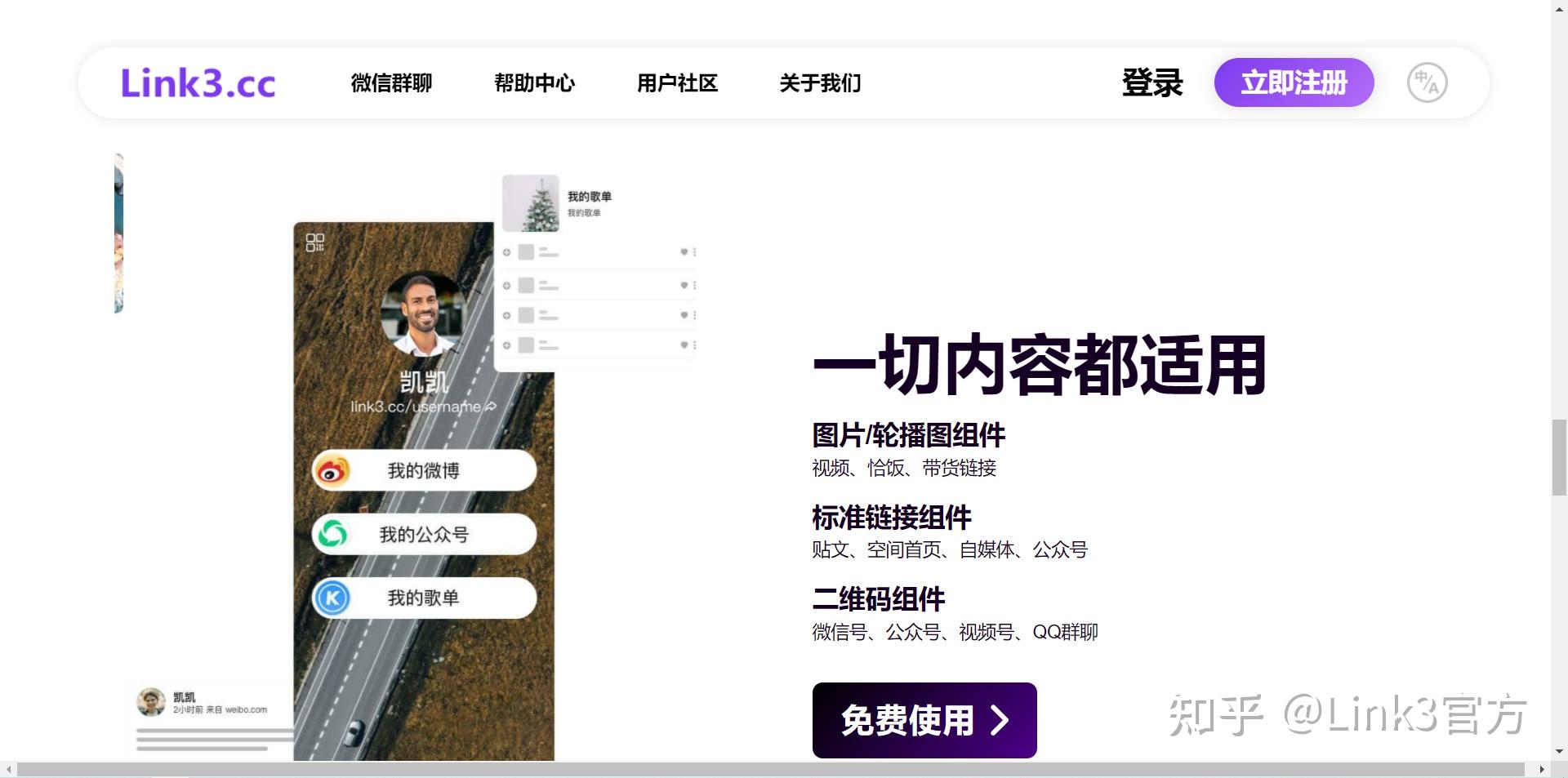The image size is (1568, 778).
Task: Select the 用户社区 navigation item
Action: point(677,82)
